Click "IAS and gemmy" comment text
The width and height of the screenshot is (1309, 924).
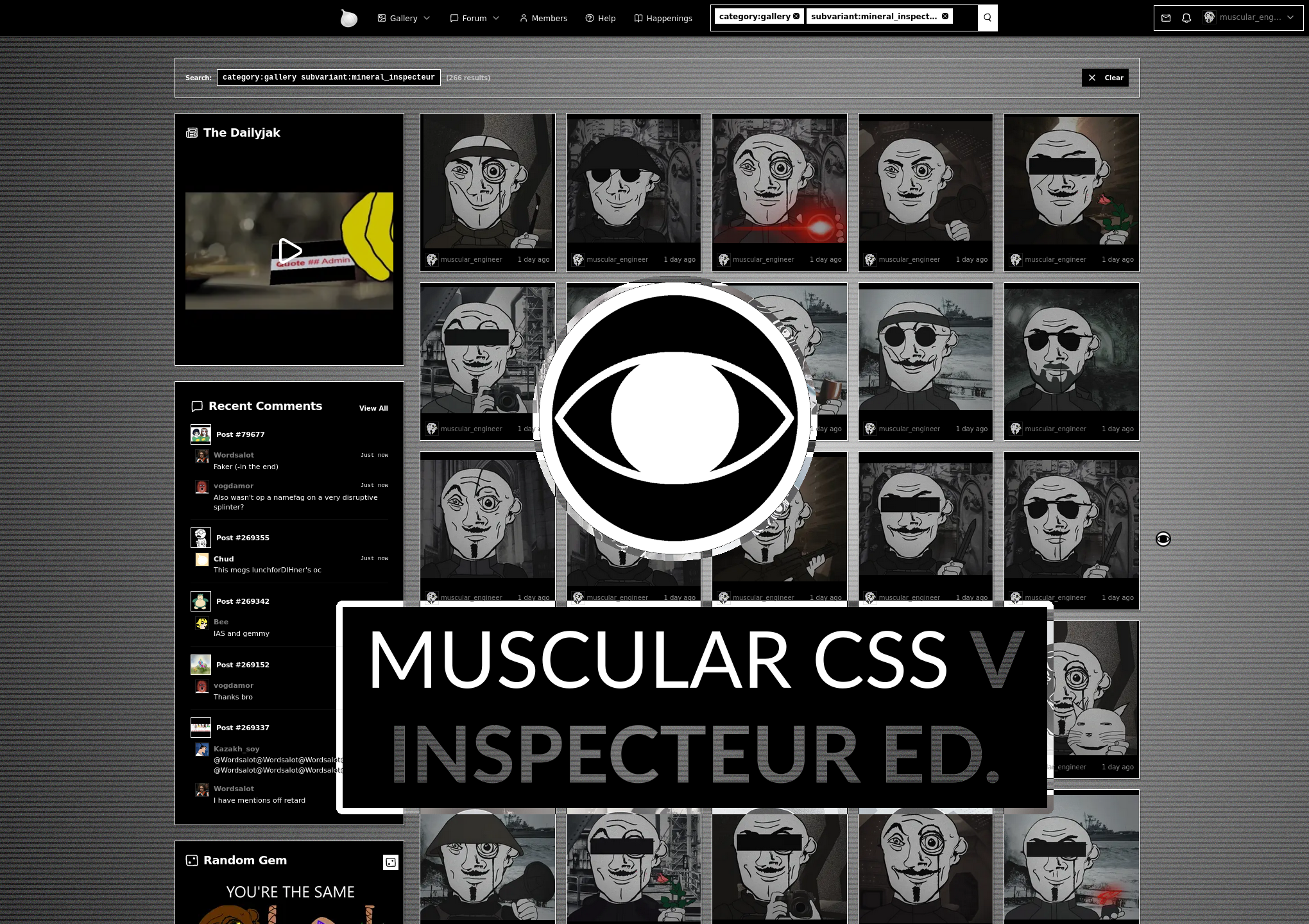pyautogui.click(x=241, y=633)
